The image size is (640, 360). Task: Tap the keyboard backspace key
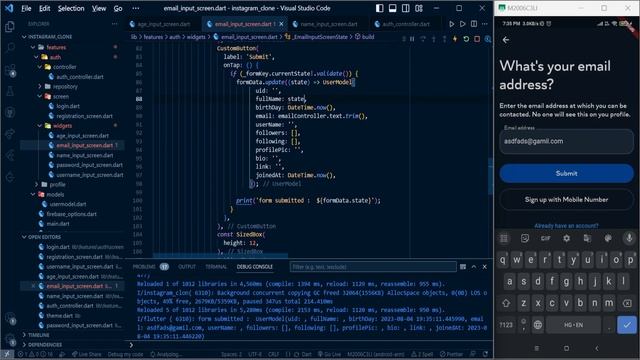pyautogui.click(x=627, y=303)
